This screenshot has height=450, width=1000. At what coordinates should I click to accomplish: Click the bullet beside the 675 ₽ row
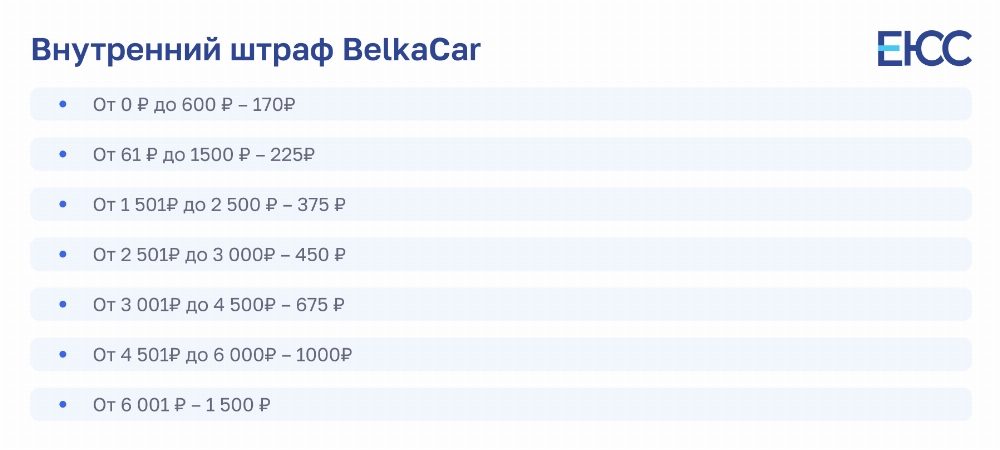click(62, 304)
